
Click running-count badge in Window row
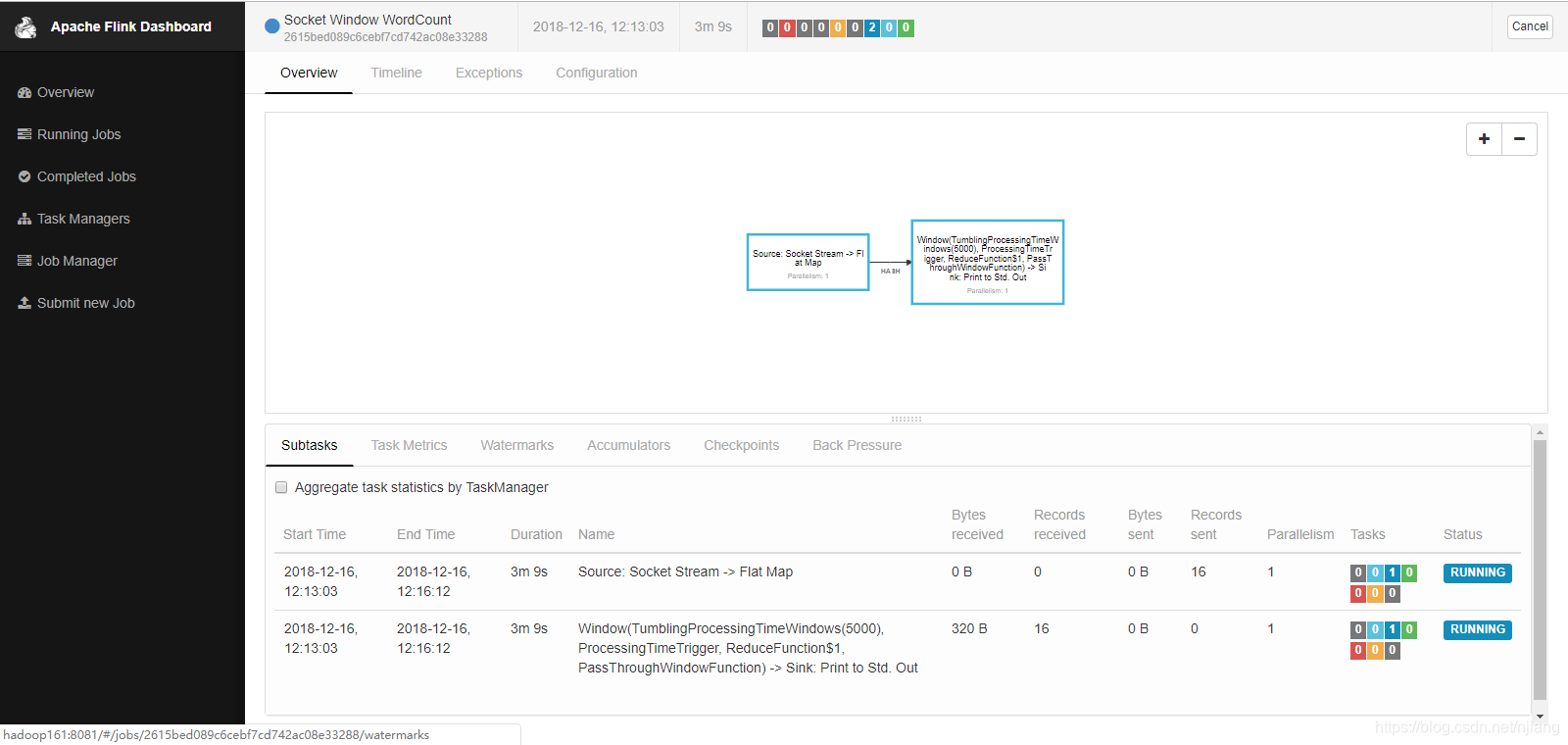click(x=1393, y=629)
